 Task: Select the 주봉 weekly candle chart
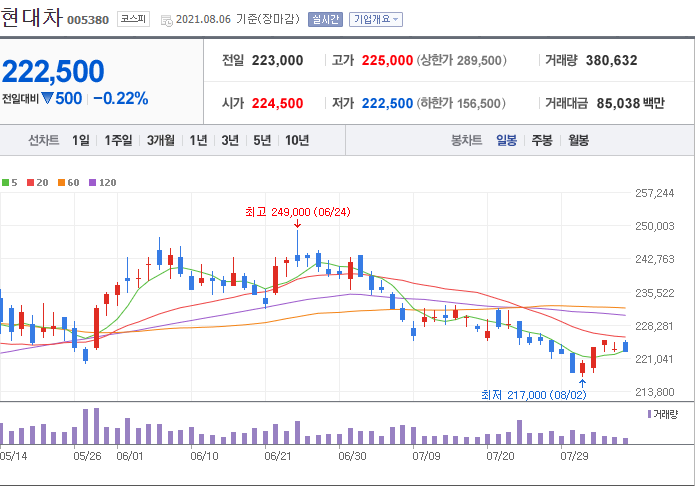[542, 141]
